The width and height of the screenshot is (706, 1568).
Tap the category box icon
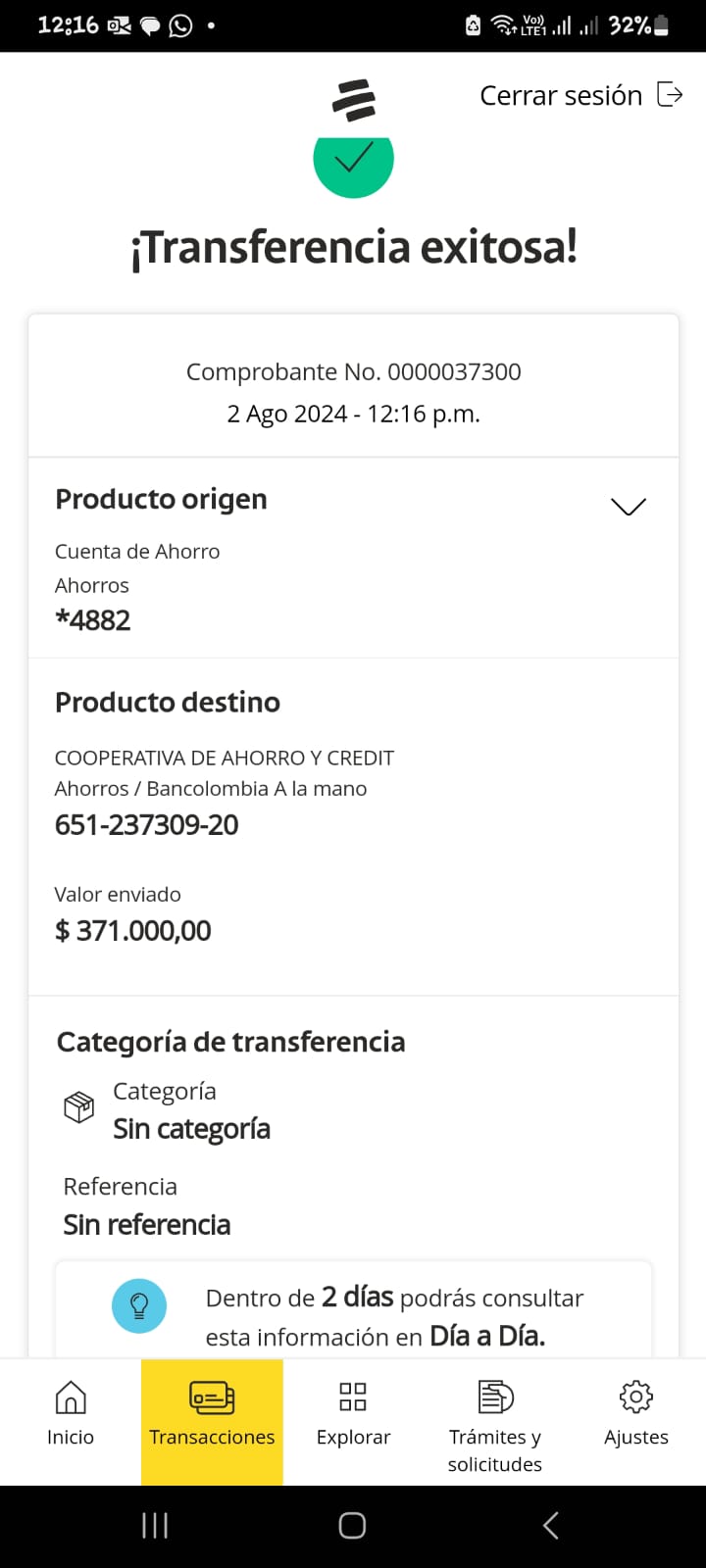tap(78, 1107)
